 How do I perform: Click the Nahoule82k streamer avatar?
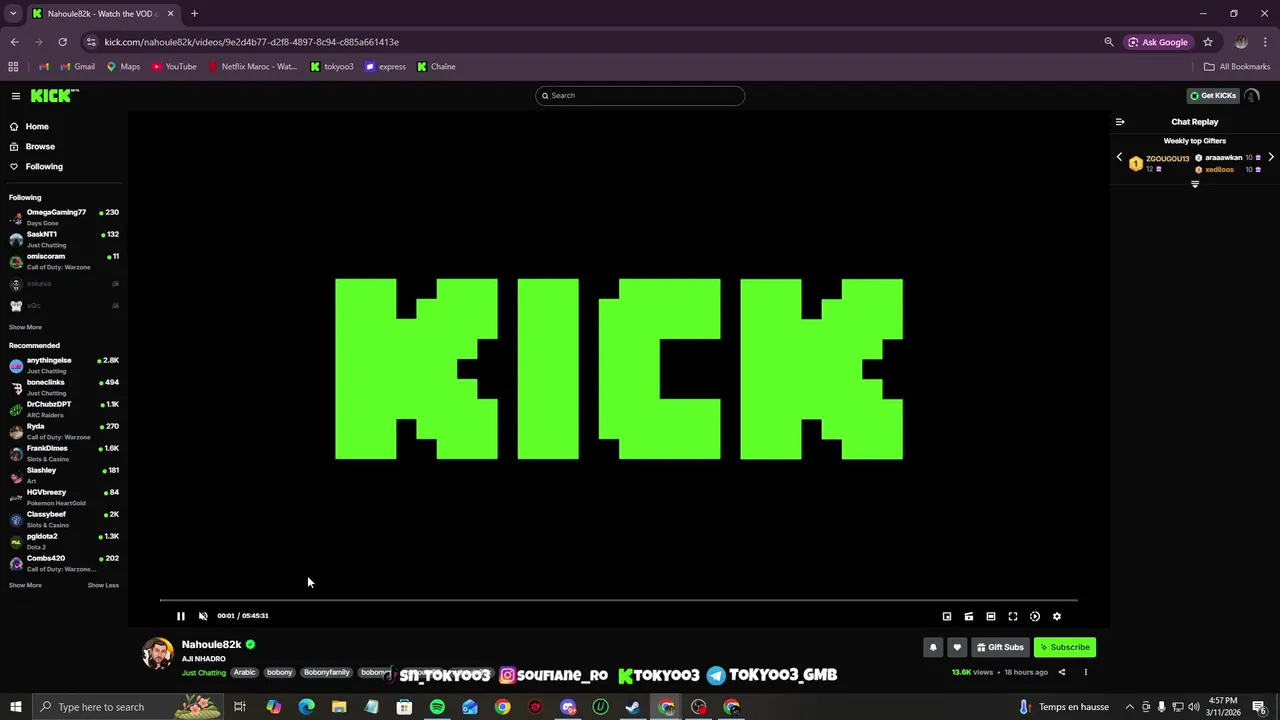pos(158,654)
